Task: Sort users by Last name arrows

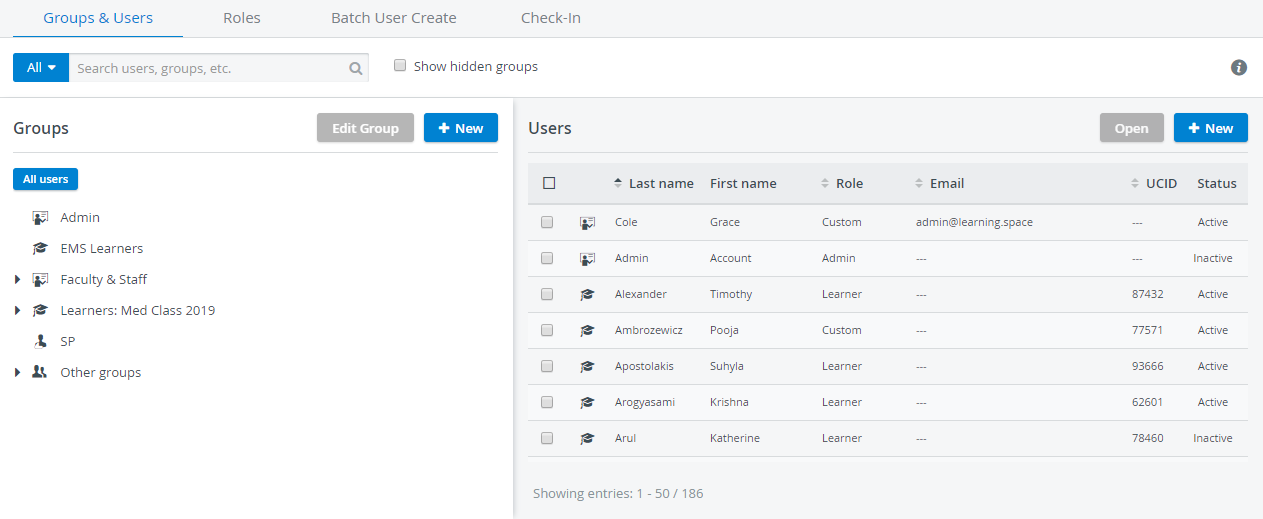Action: click(618, 183)
